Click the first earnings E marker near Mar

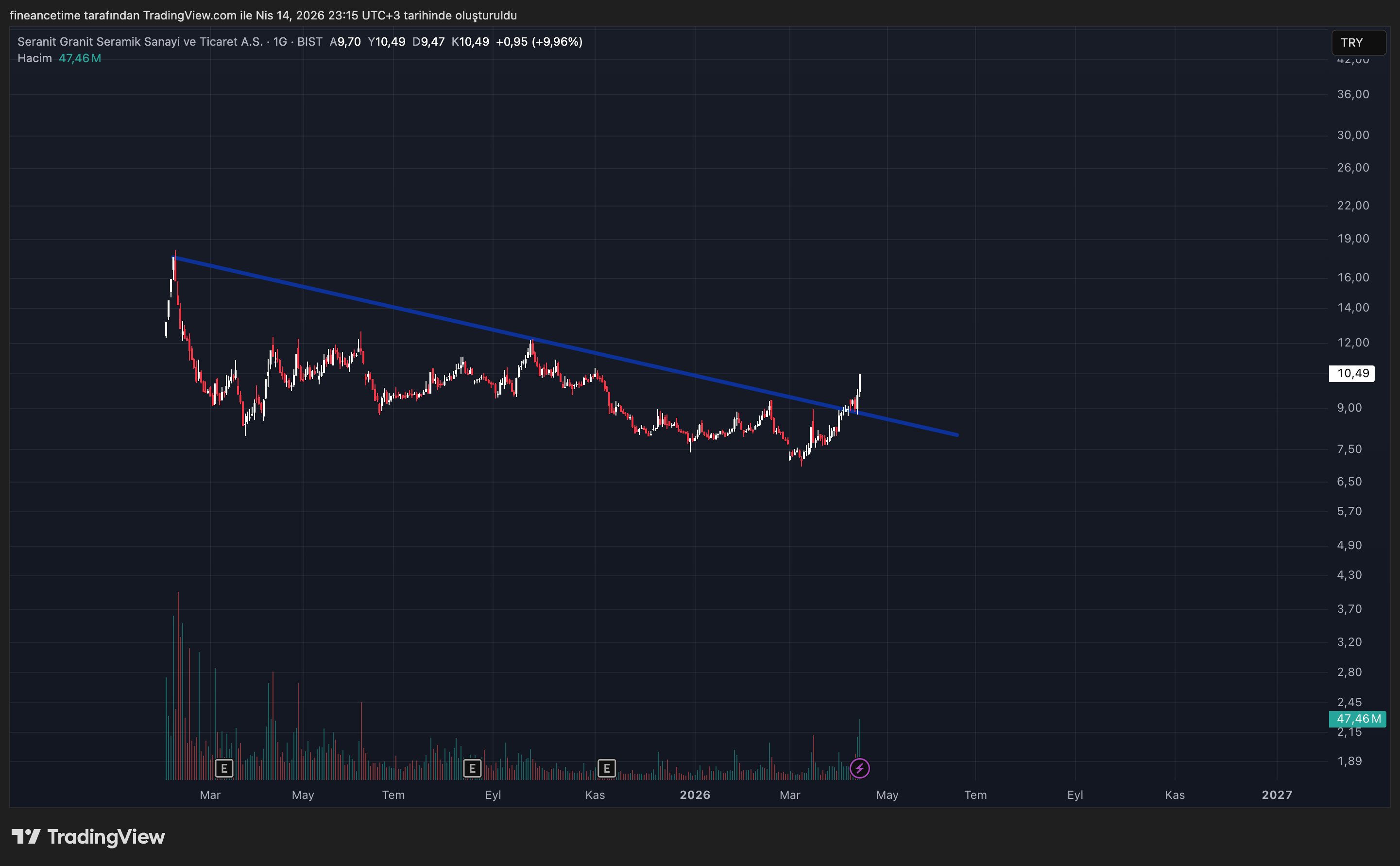point(224,768)
